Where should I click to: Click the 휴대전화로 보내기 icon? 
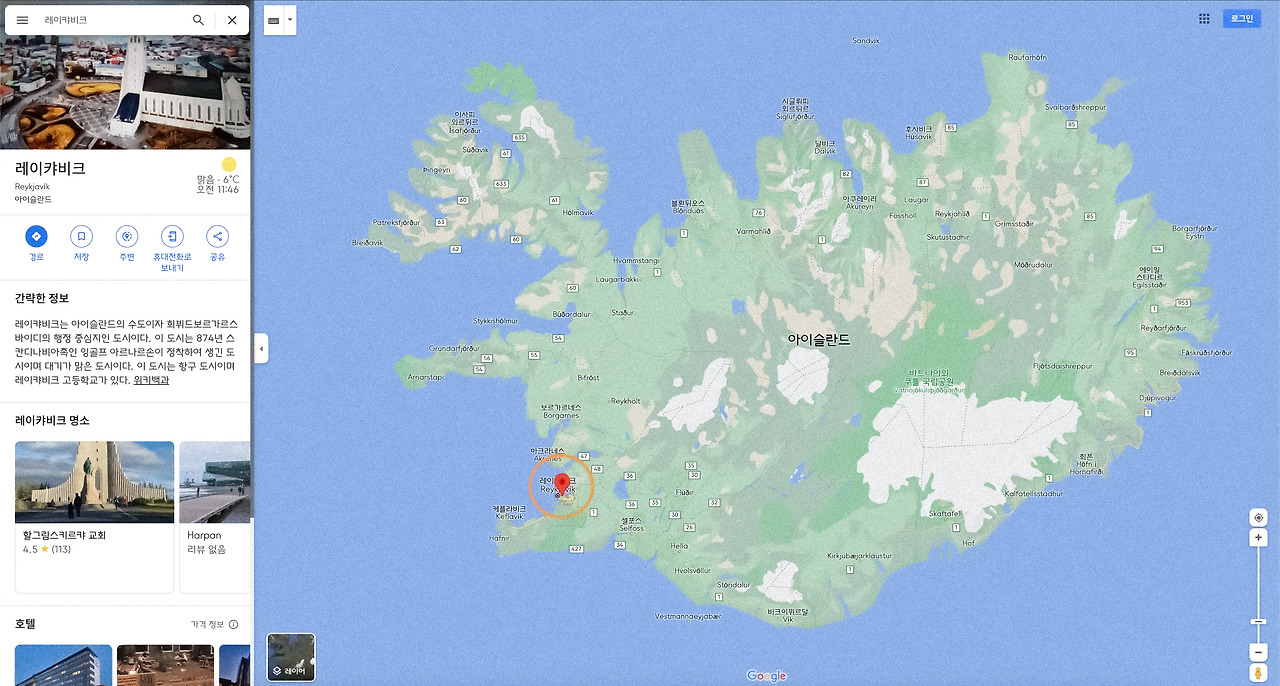(x=172, y=237)
